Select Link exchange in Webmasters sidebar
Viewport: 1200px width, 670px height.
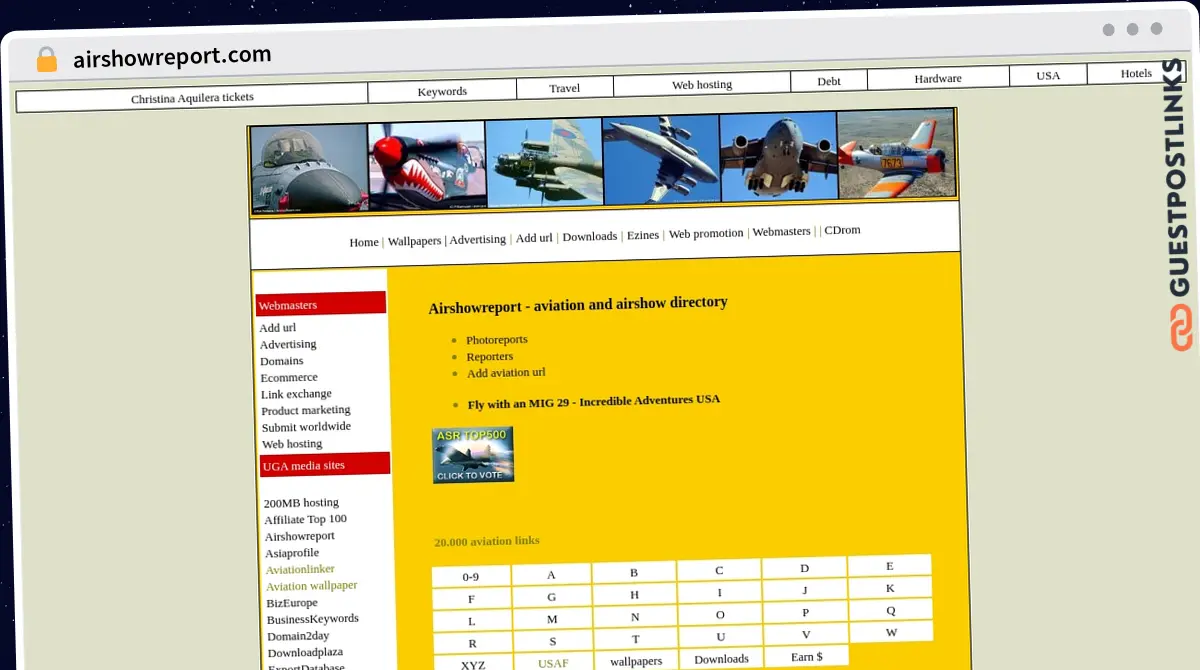point(296,394)
